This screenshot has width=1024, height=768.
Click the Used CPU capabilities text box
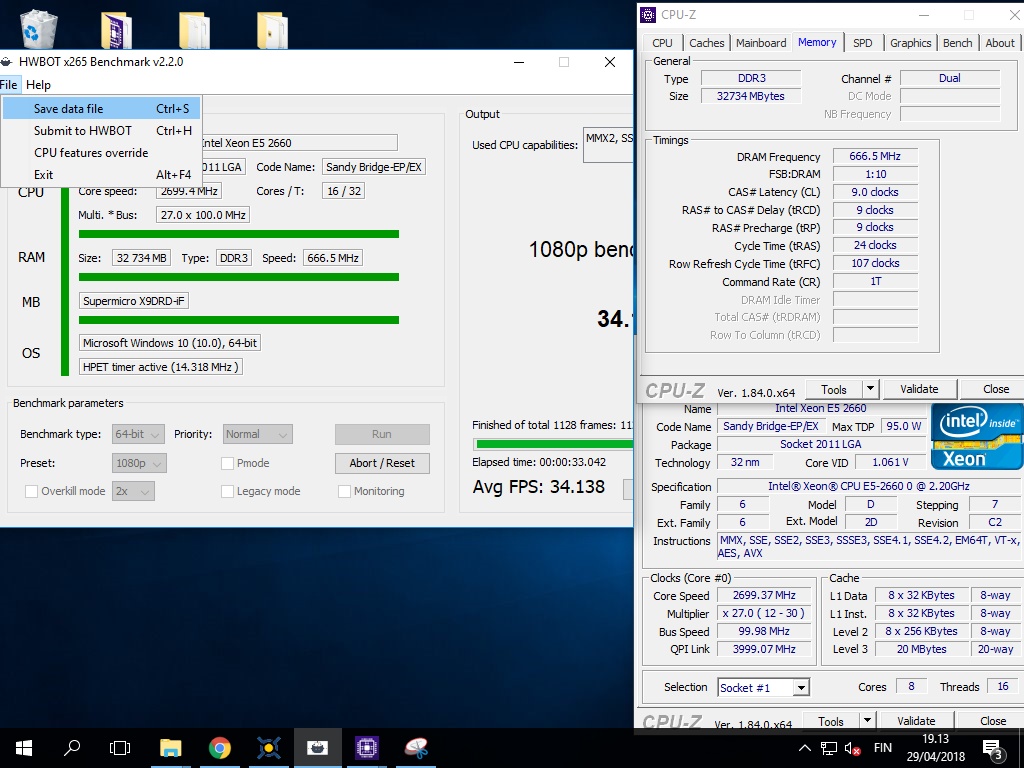(x=609, y=144)
